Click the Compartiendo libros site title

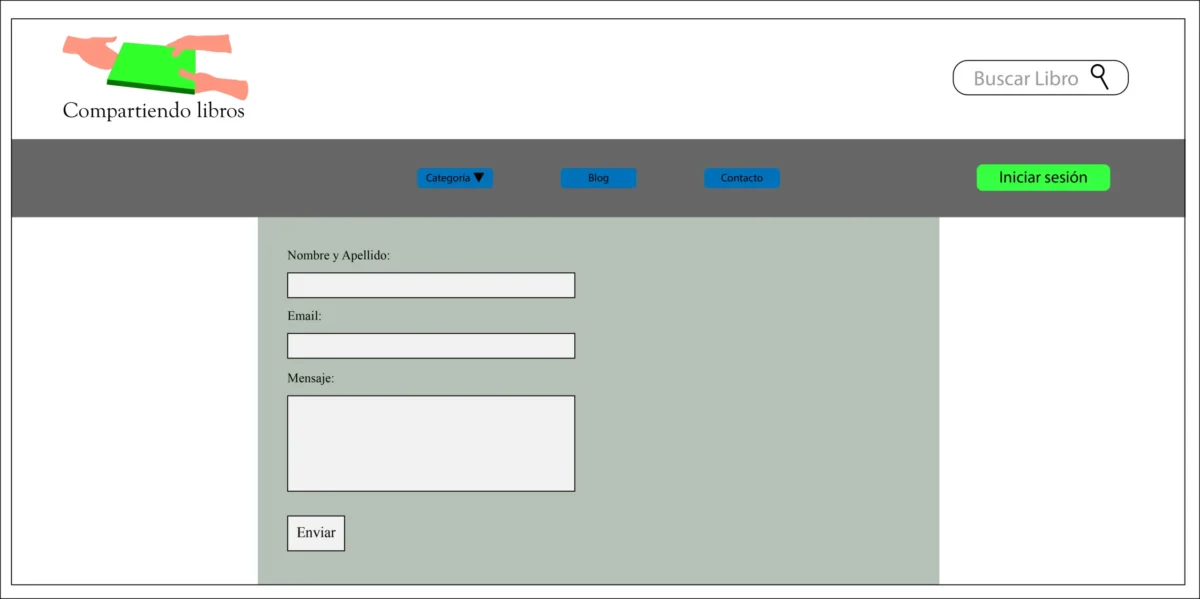[153, 111]
